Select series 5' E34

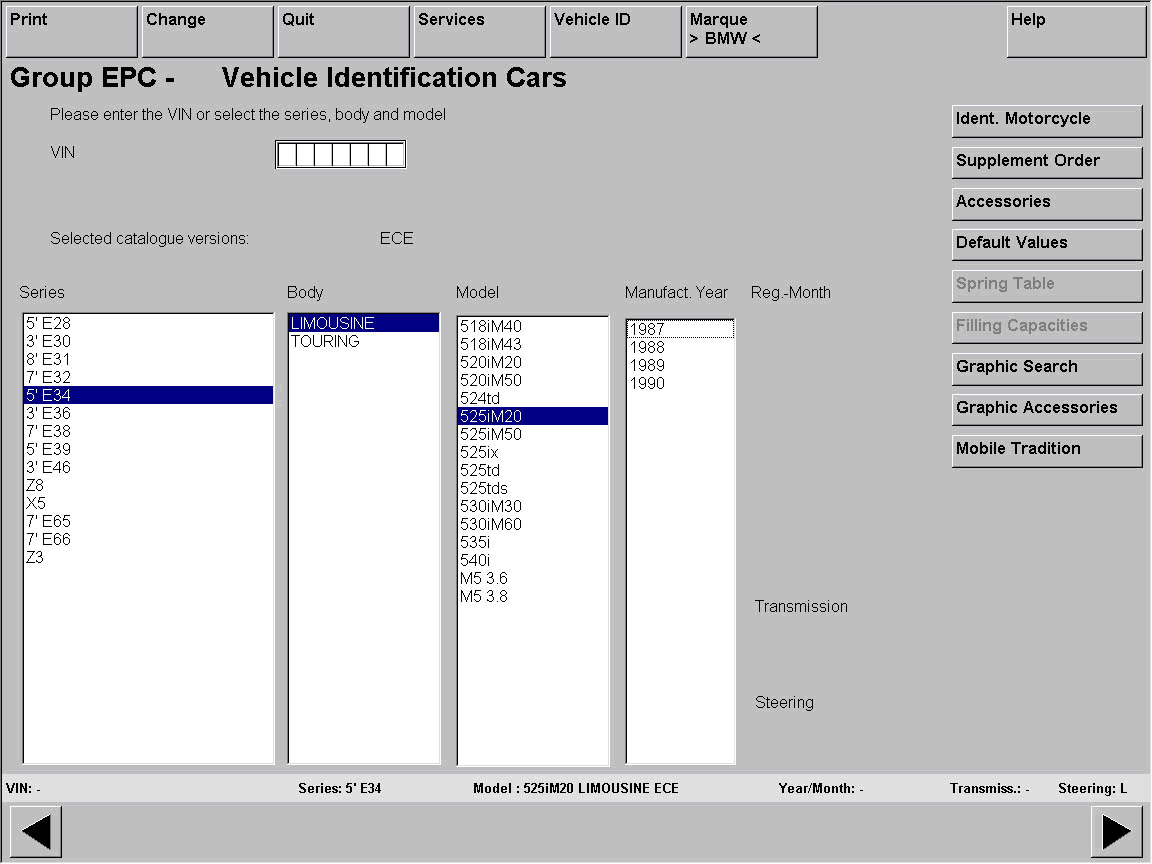pyautogui.click(x=148, y=395)
